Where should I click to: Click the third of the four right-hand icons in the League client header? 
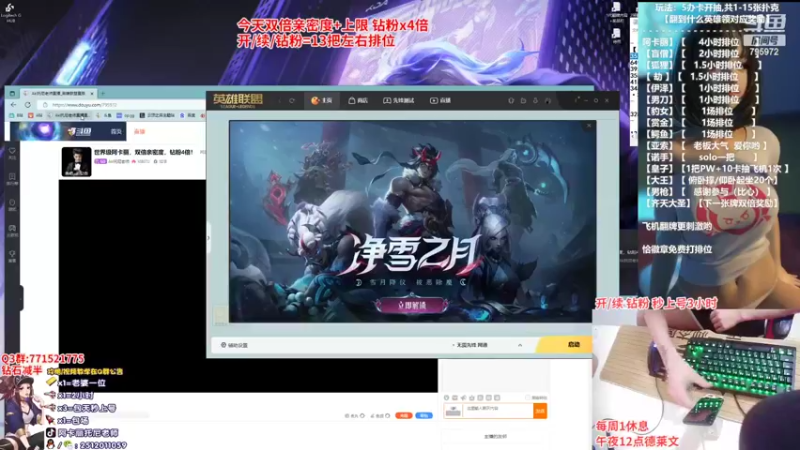pos(535,101)
